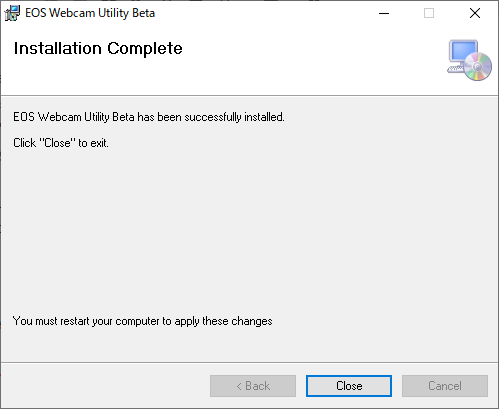Screen dimensions: 499x409
Task: Click the "Installation Complete" heading
Action: [x=98, y=49]
